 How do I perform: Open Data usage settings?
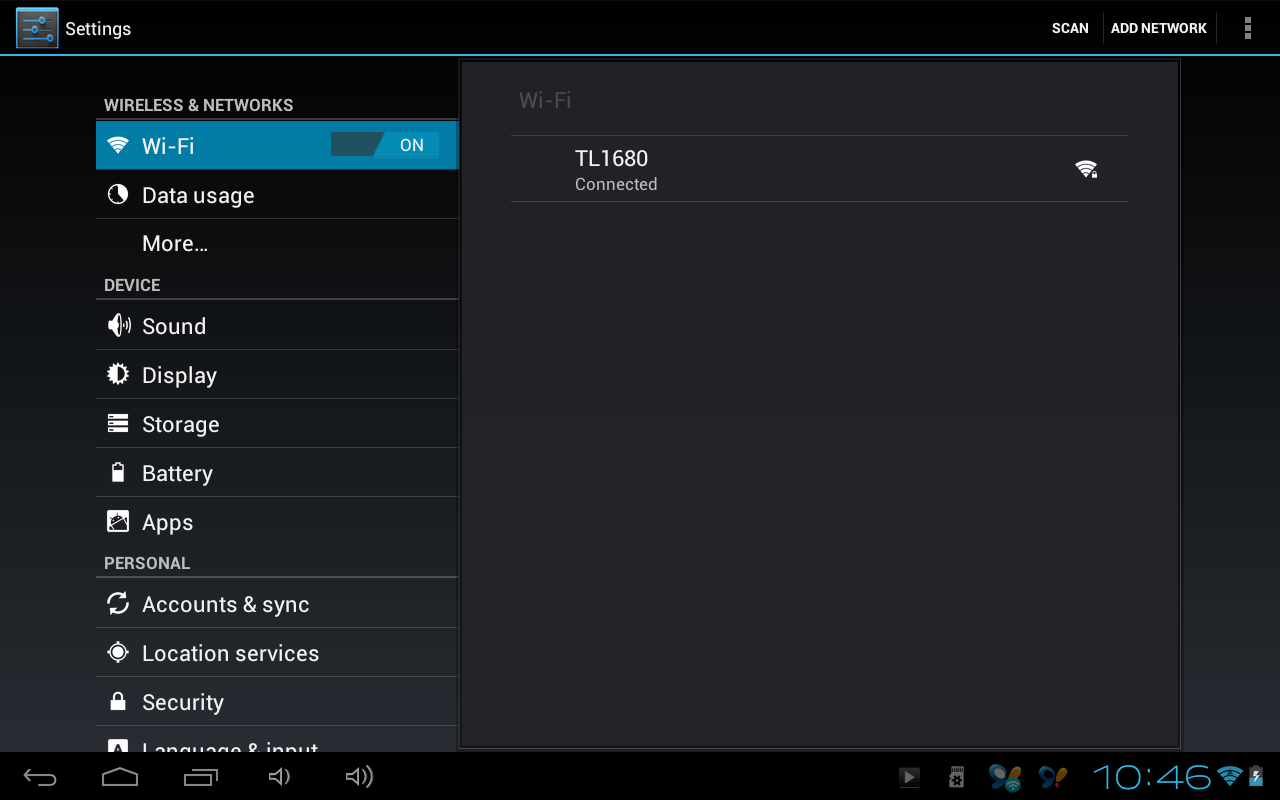point(277,195)
